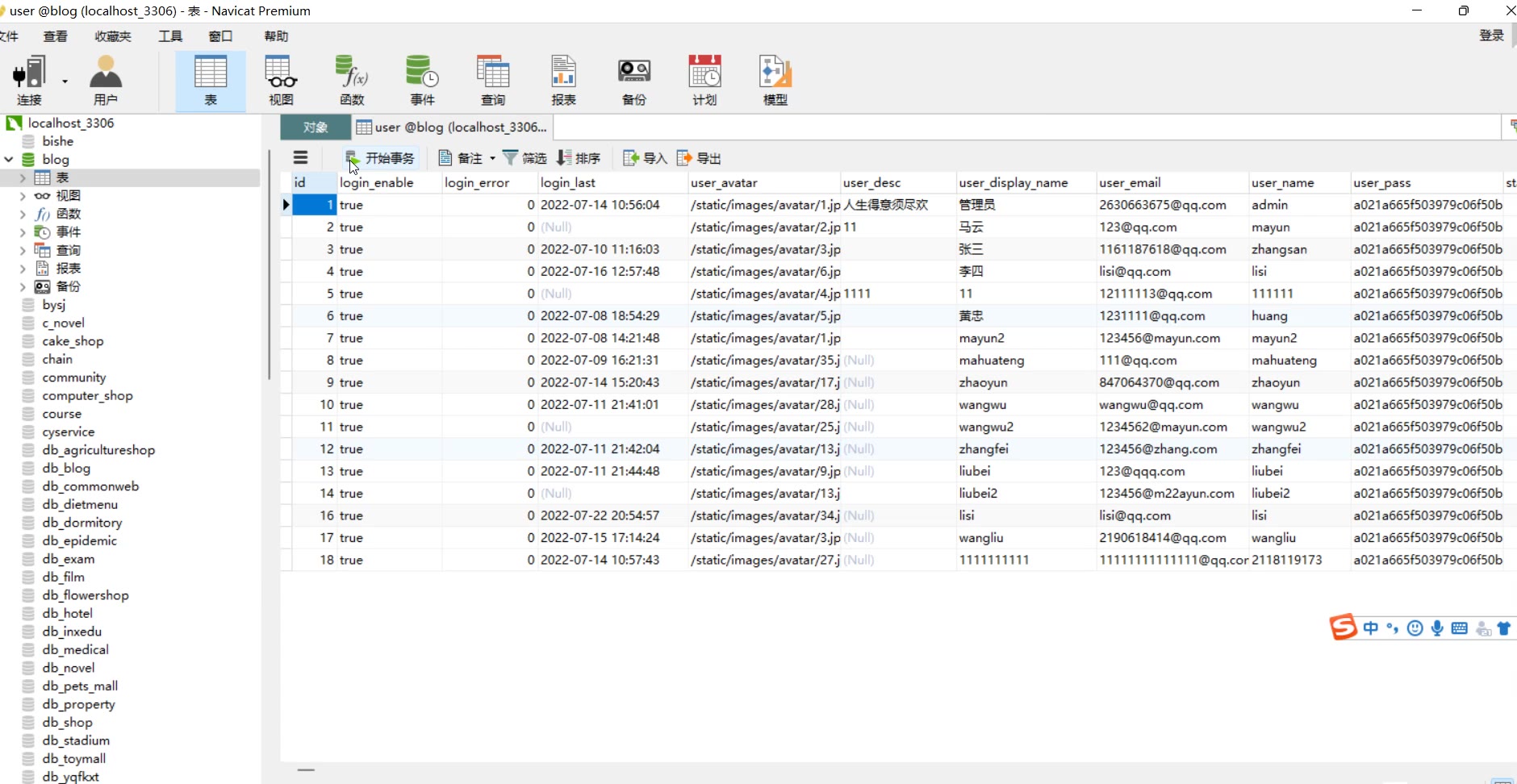
Task: Click the 导出 export button
Action: click(x=699, y=158)
